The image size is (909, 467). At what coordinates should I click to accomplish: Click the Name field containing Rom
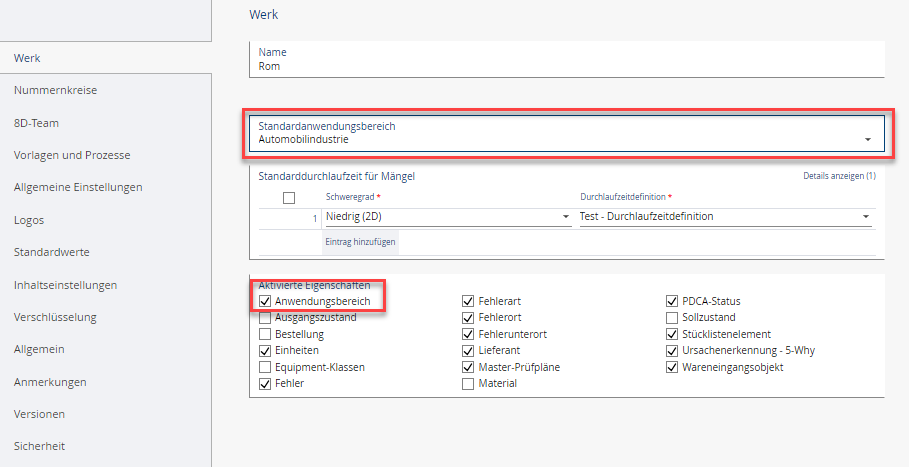point(566,66)
